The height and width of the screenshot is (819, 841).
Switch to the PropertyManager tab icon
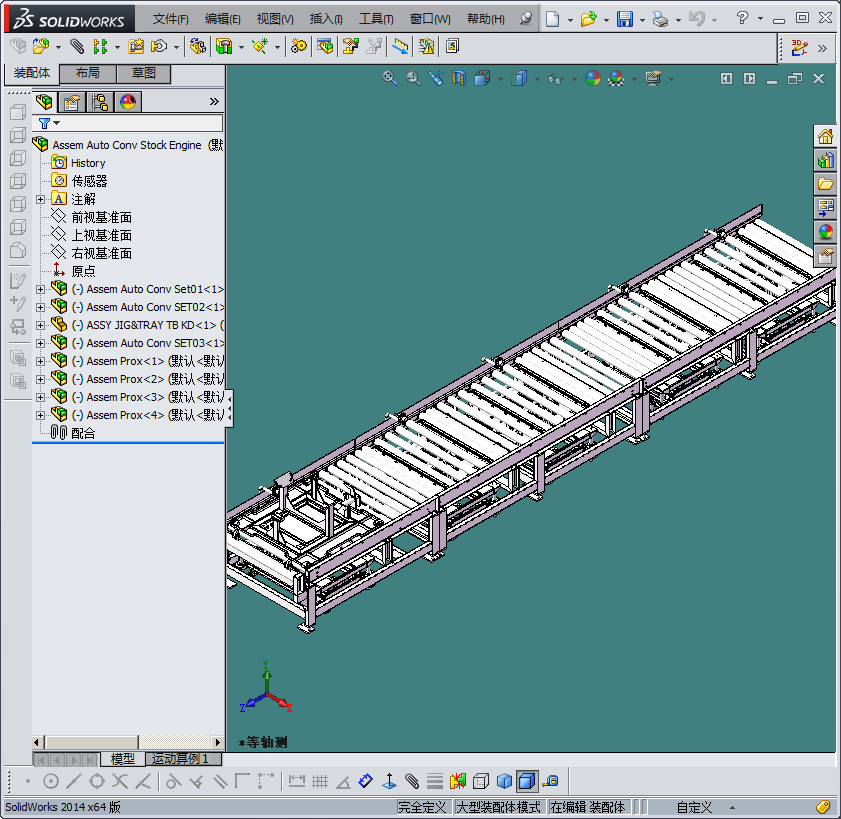pos(72,101)
